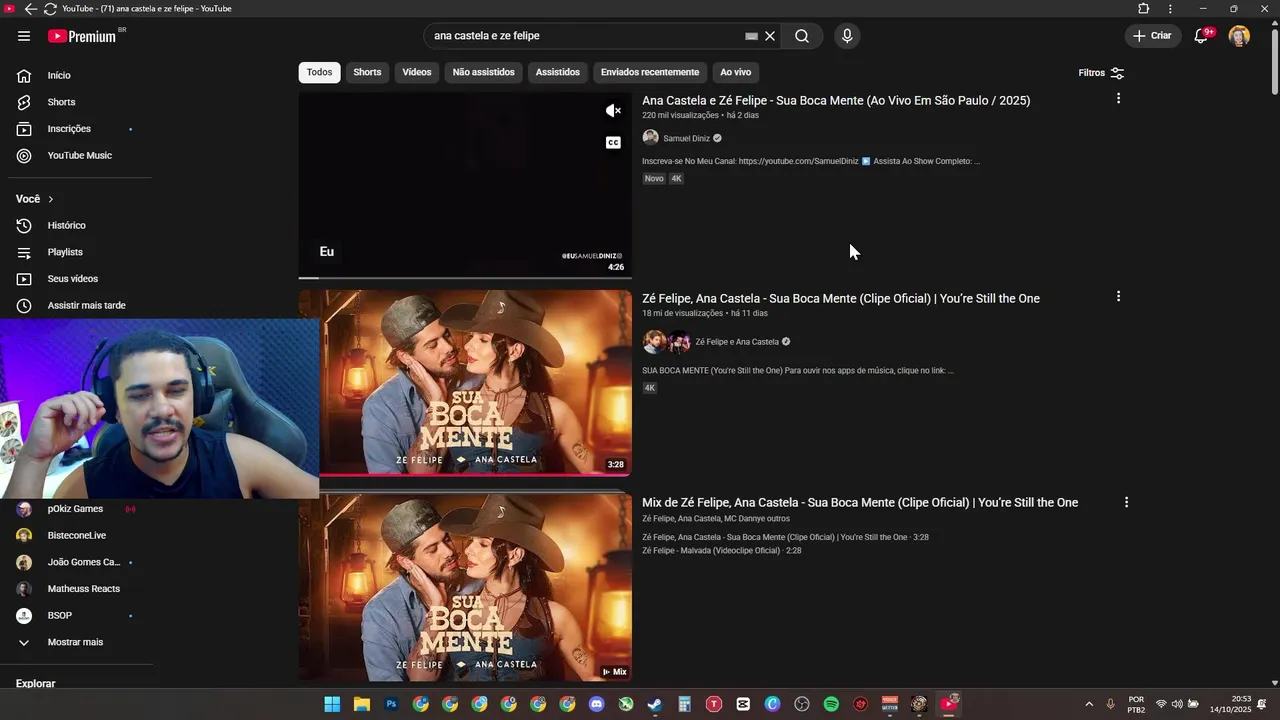Open the Filtros search filters
The width and height of the screenshot is (1280, 720).
[1101, 73]
